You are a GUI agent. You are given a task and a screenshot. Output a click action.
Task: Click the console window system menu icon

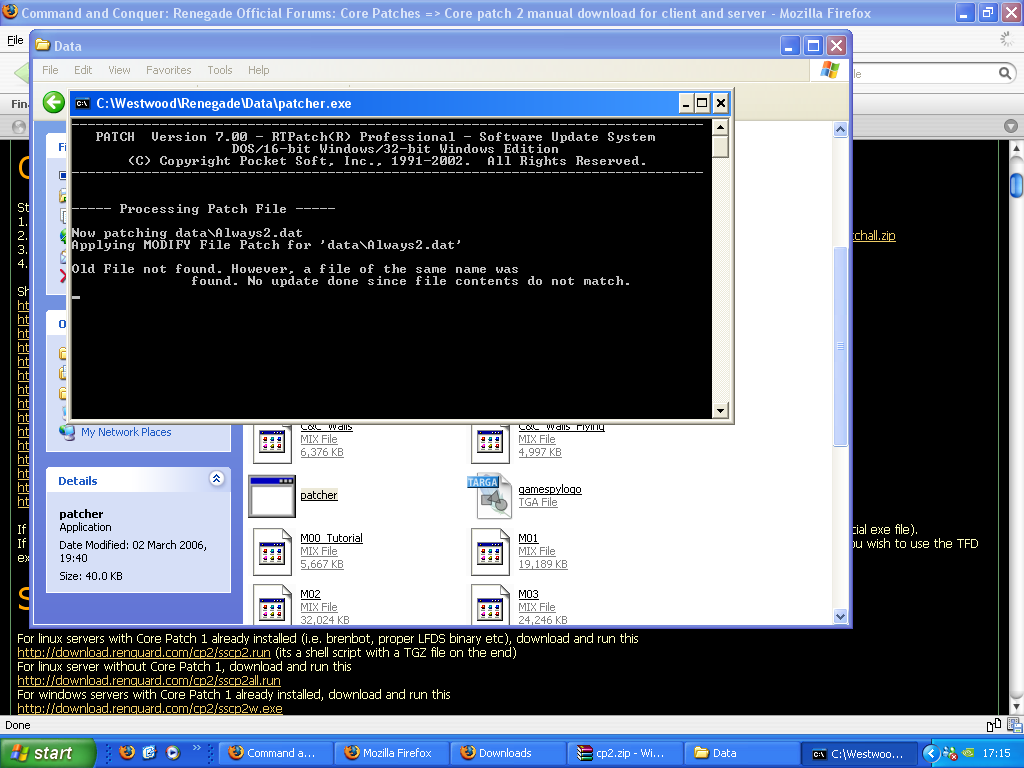82,103
